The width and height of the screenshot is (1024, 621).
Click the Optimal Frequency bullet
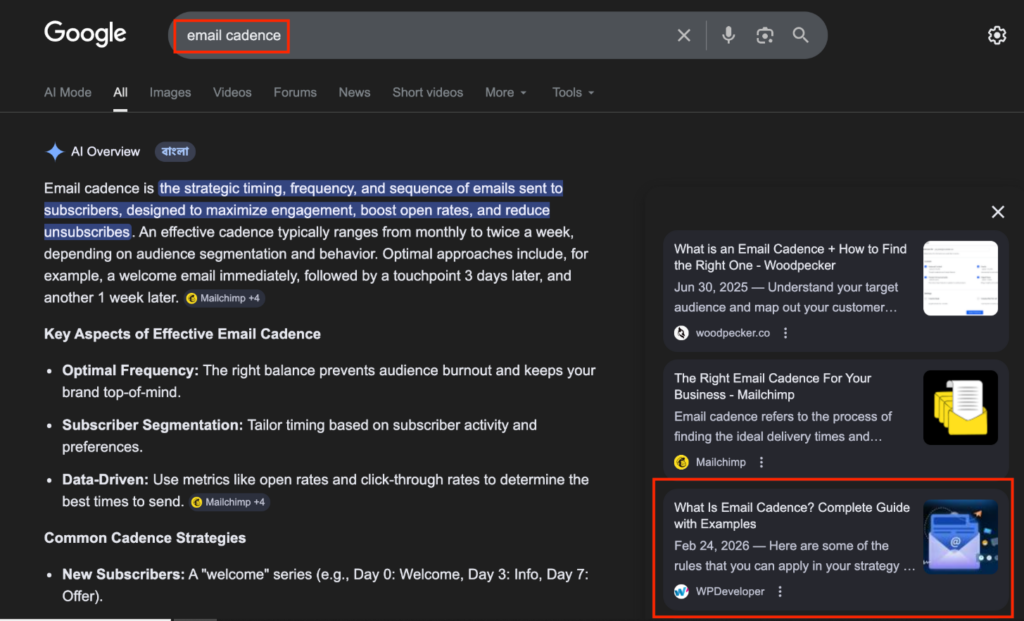click(328, 381)
